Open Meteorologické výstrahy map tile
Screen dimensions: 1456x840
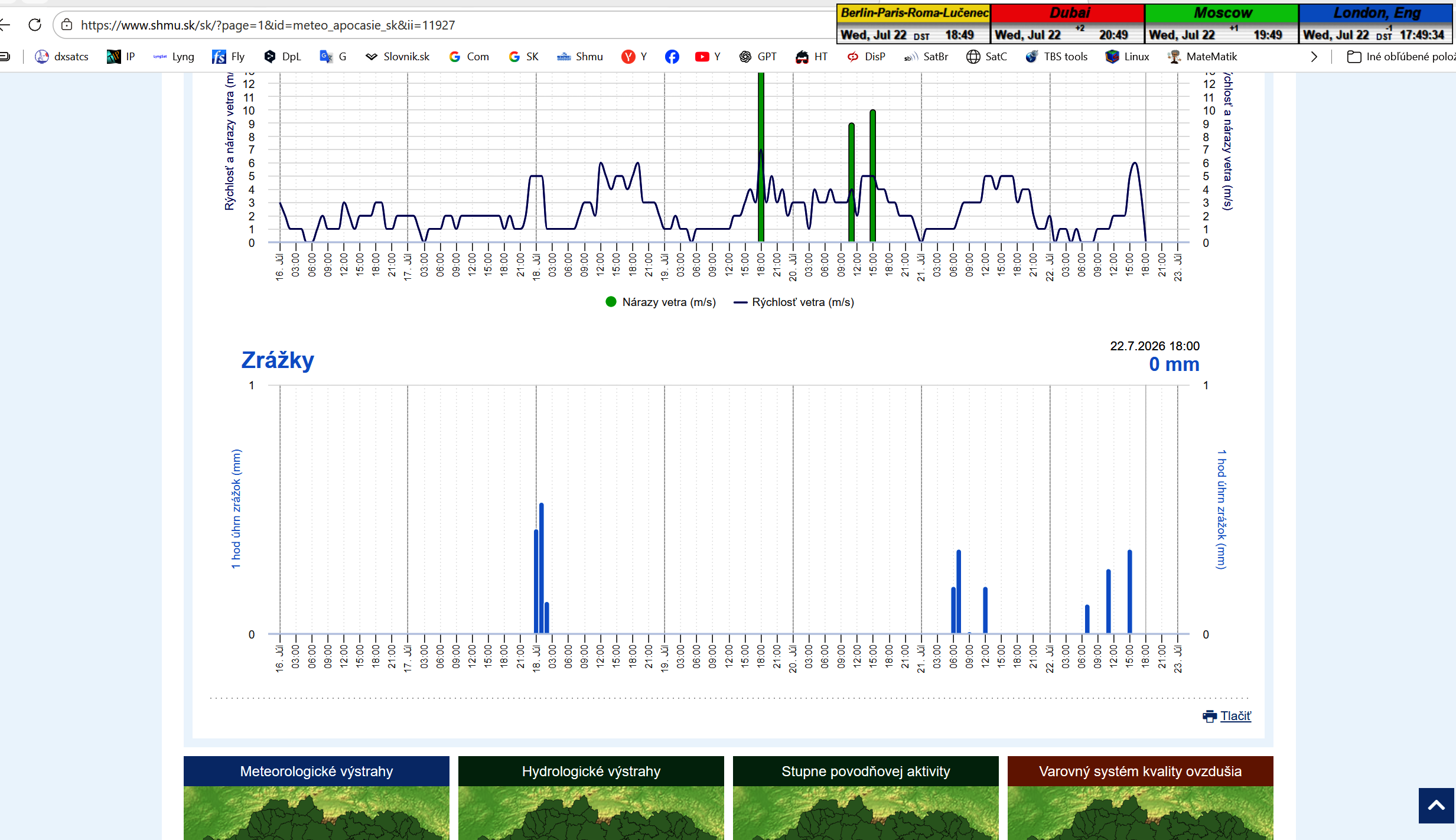[317, 797]
